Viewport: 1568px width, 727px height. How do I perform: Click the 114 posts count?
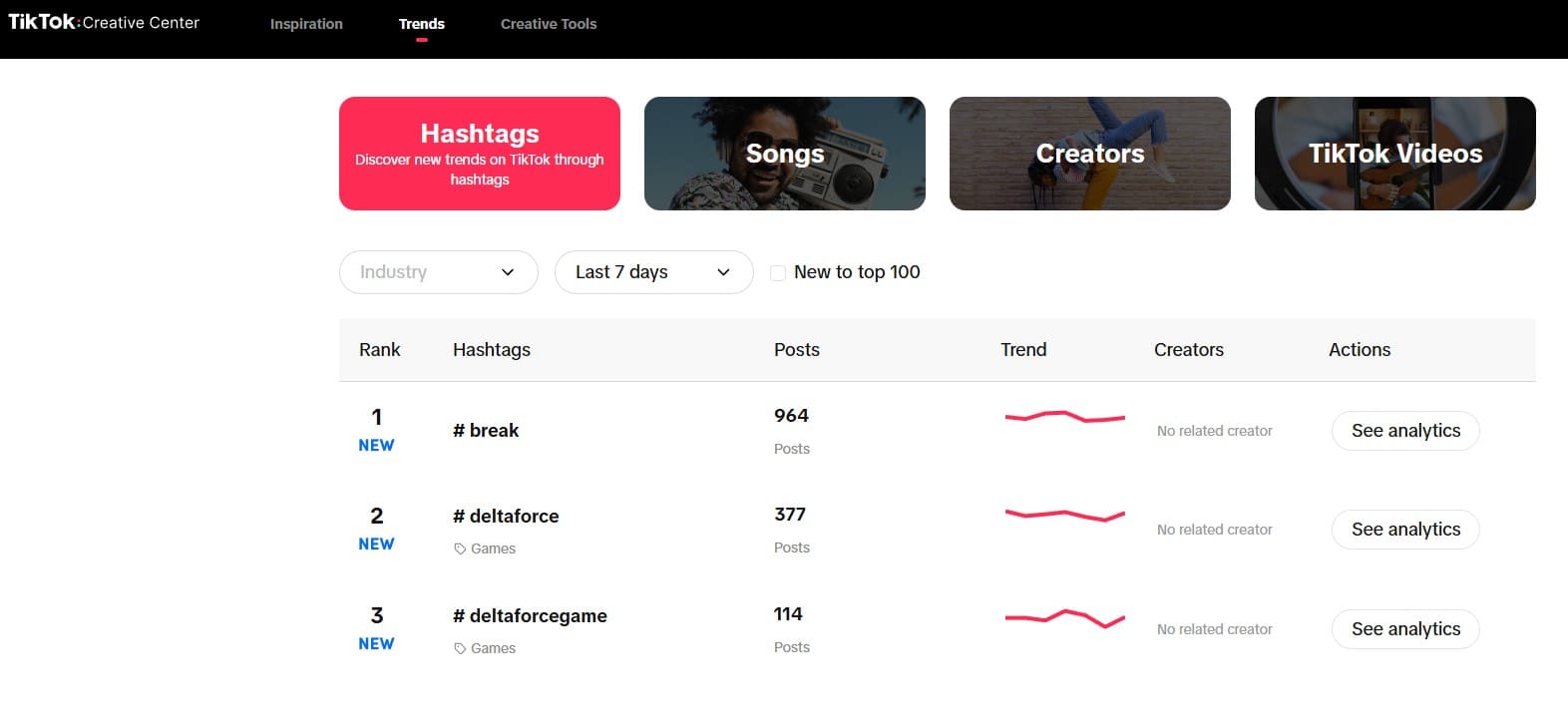coord(788,614)
